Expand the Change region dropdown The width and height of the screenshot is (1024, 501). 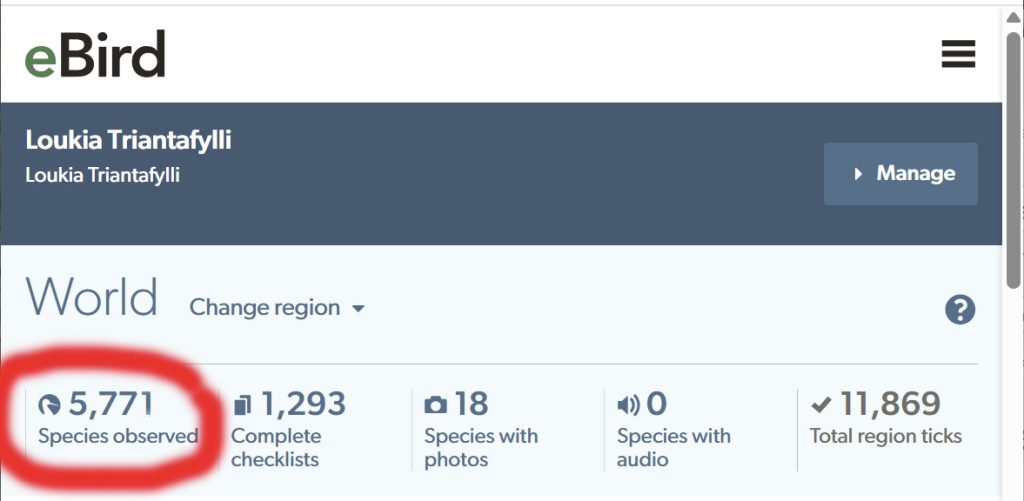pyautogui.click(x=276, y=308)
